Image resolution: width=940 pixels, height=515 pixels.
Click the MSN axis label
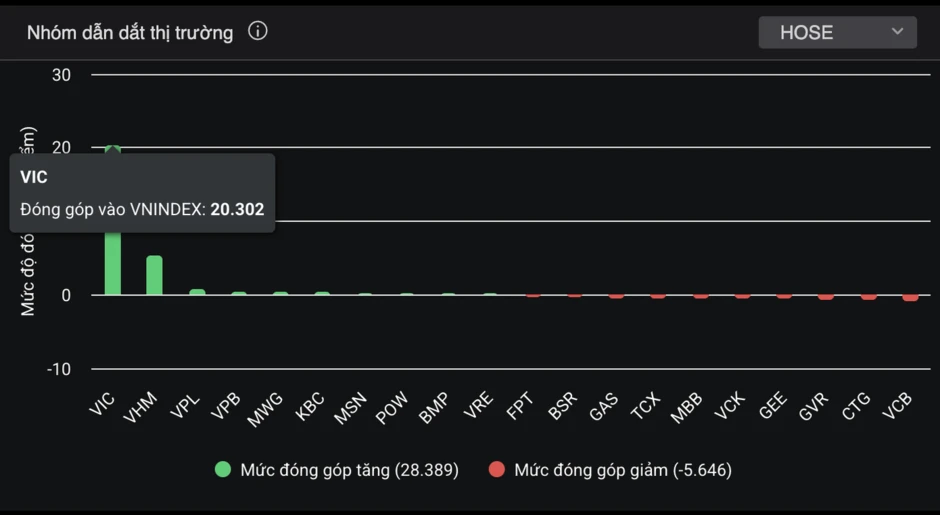pos(350,408)
